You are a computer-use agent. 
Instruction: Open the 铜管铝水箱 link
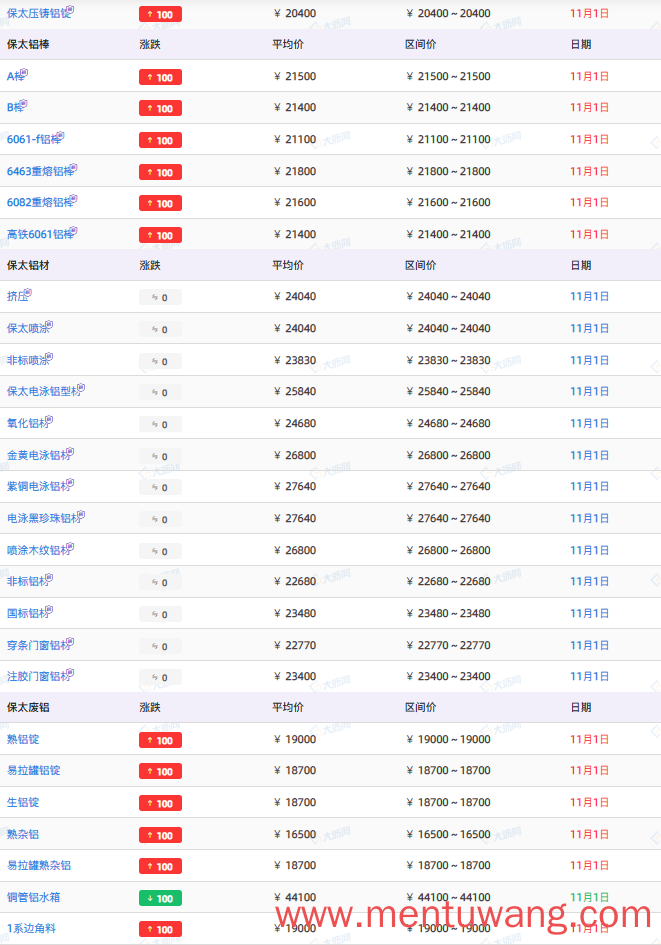[34, 897]
